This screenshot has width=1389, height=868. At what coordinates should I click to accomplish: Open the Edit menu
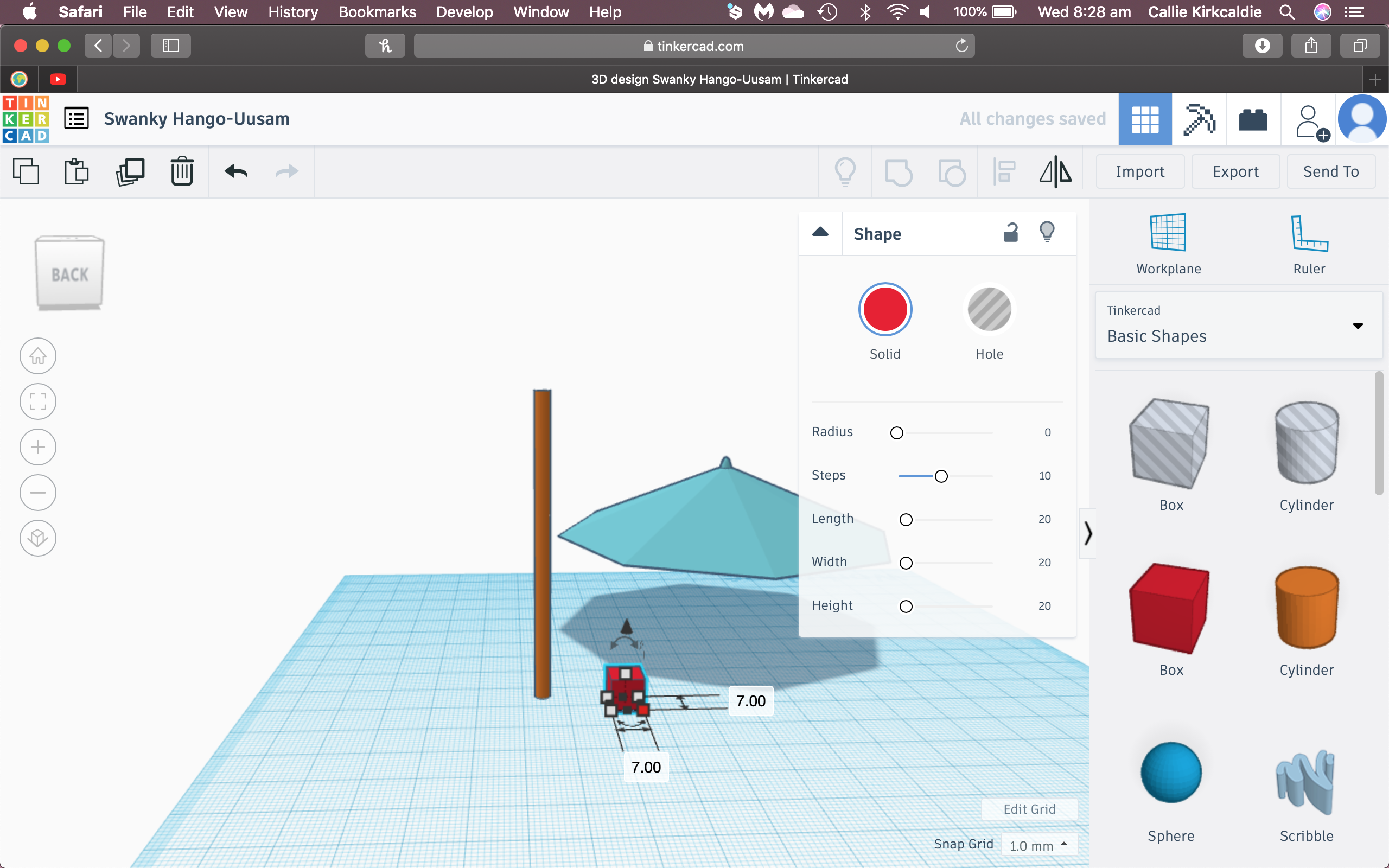click(x=180, y=12)
